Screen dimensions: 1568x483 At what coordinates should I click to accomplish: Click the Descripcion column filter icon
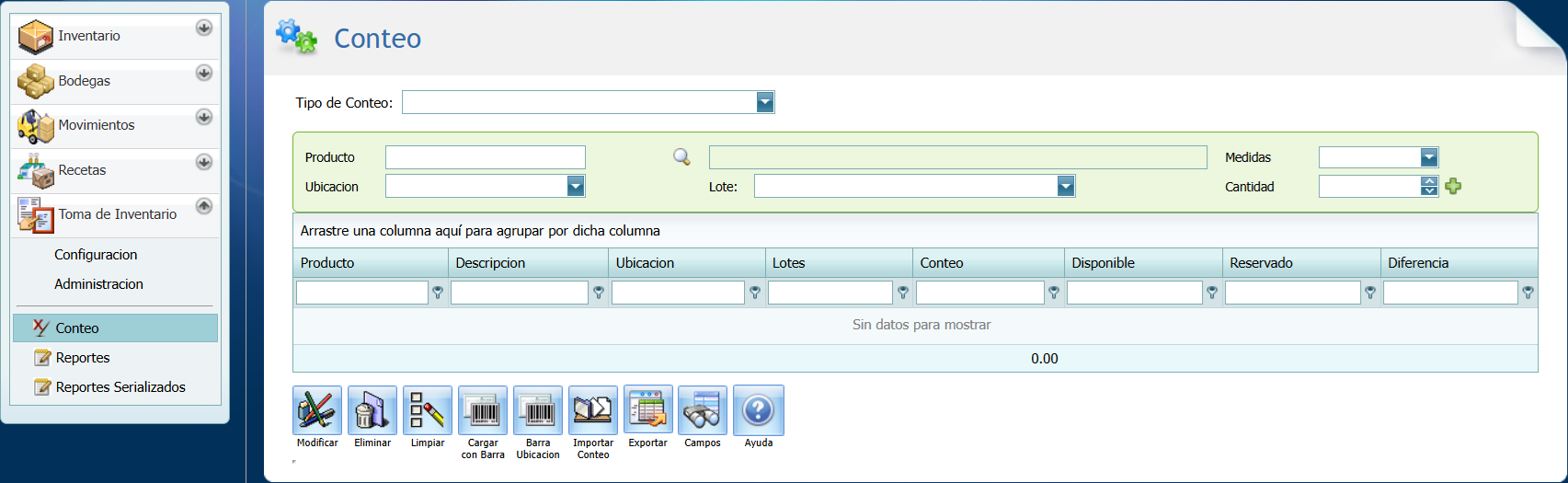point(599,293)
